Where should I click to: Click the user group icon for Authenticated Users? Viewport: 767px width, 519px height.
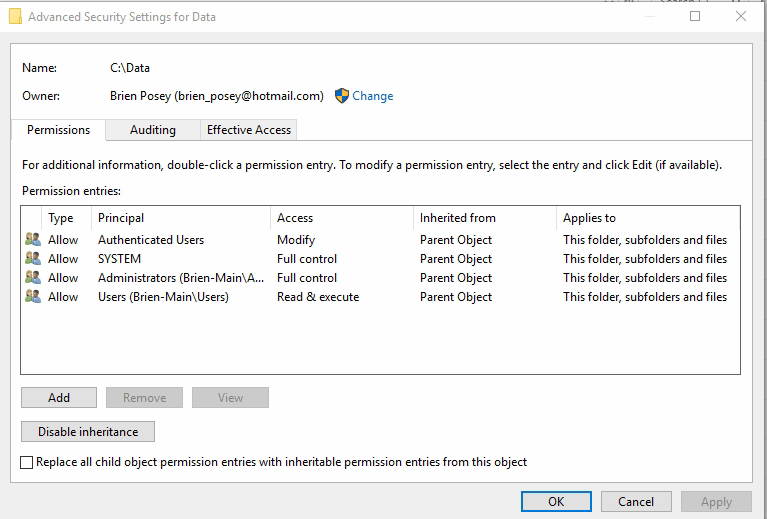click(x=33, y=240)
